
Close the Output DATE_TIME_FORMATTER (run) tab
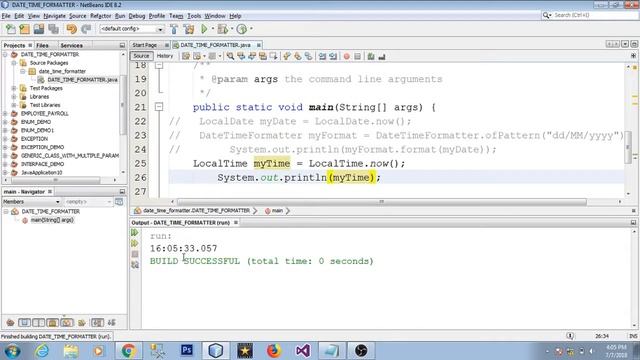click(236, 222)
